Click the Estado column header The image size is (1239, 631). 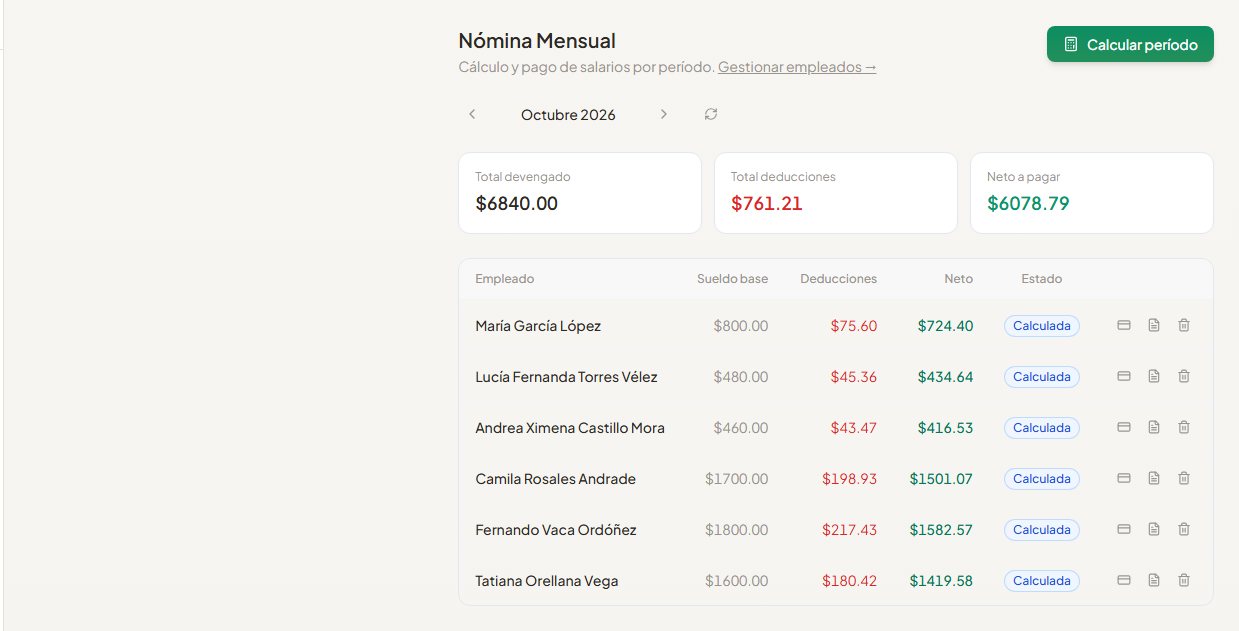coord(1042,279)
